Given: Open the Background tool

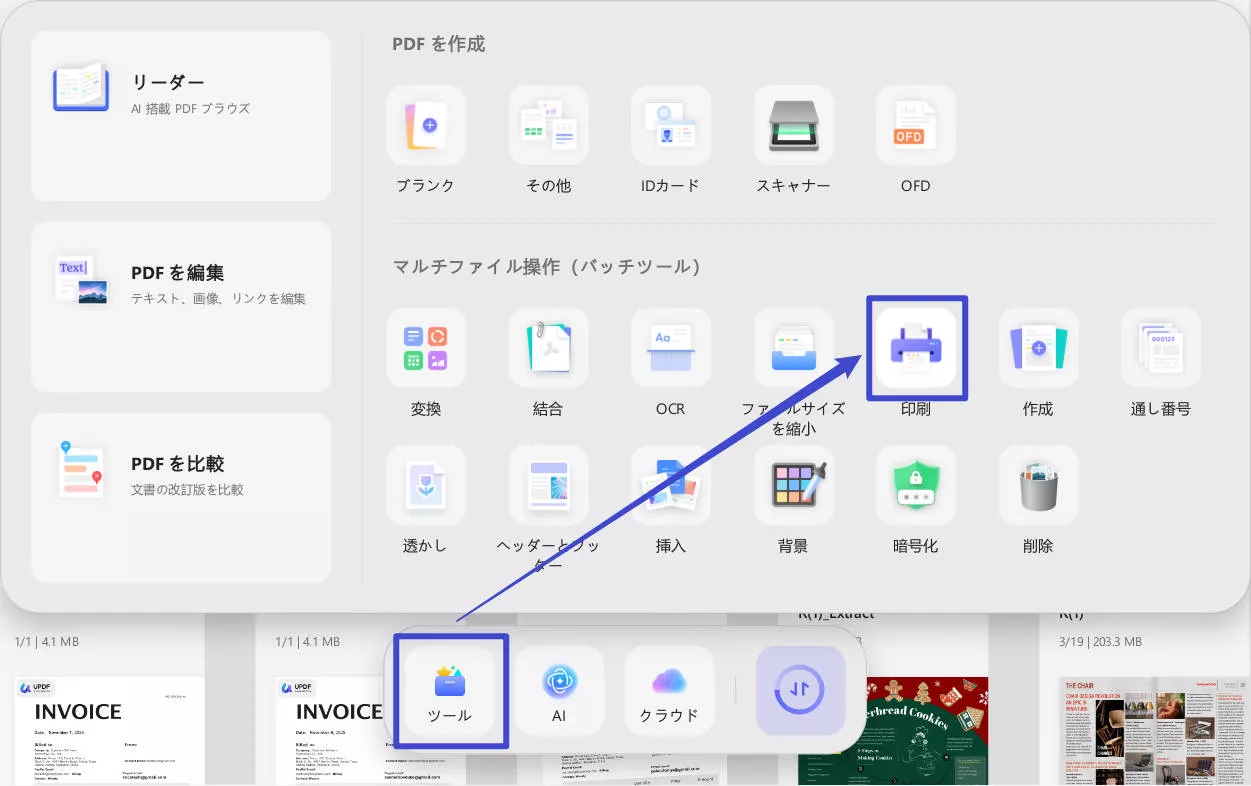Looking at the screenshot, I should coord(792,485).
